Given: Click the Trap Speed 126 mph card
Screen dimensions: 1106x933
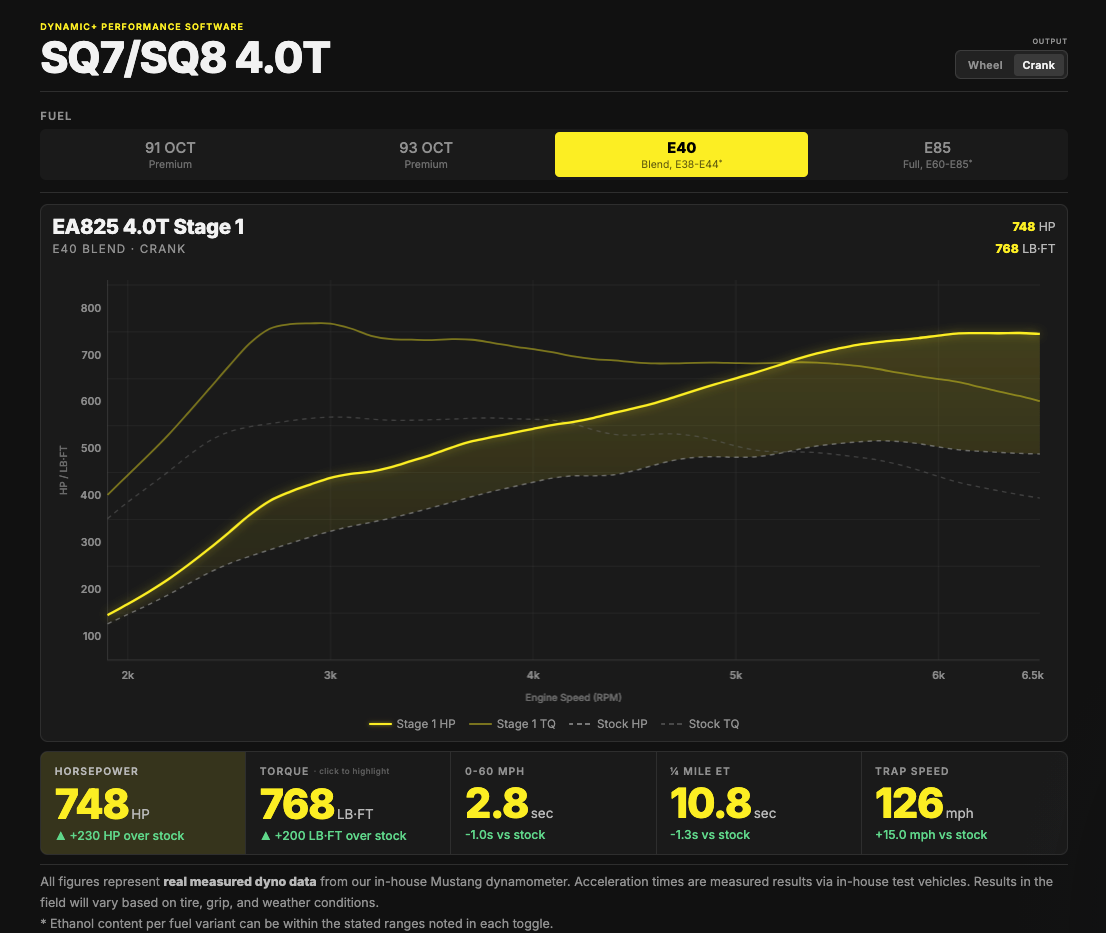Looking at the screenshot, I should (964, 803).
